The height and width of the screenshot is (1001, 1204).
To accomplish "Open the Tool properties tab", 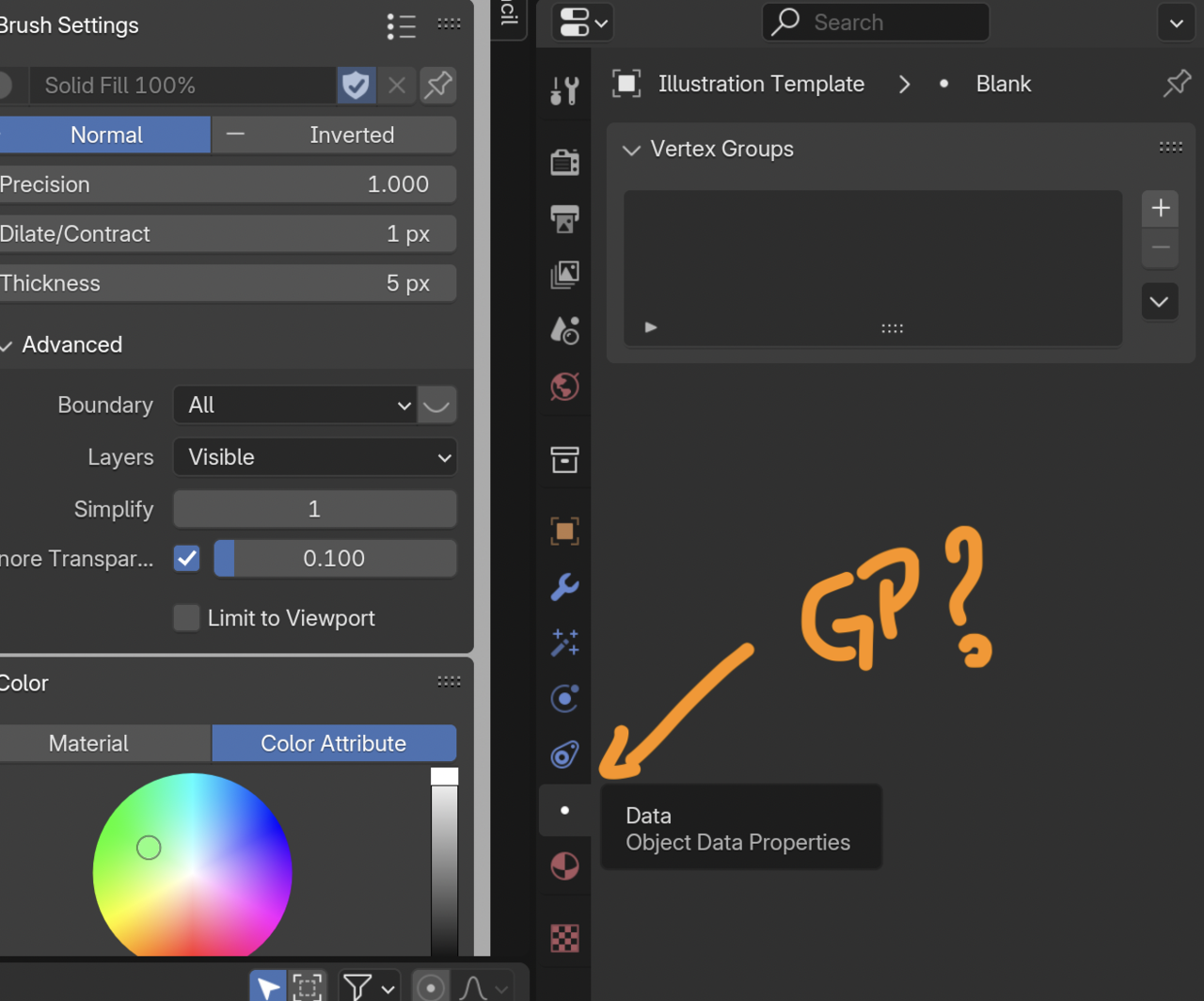I will click(x=564, y=91).
